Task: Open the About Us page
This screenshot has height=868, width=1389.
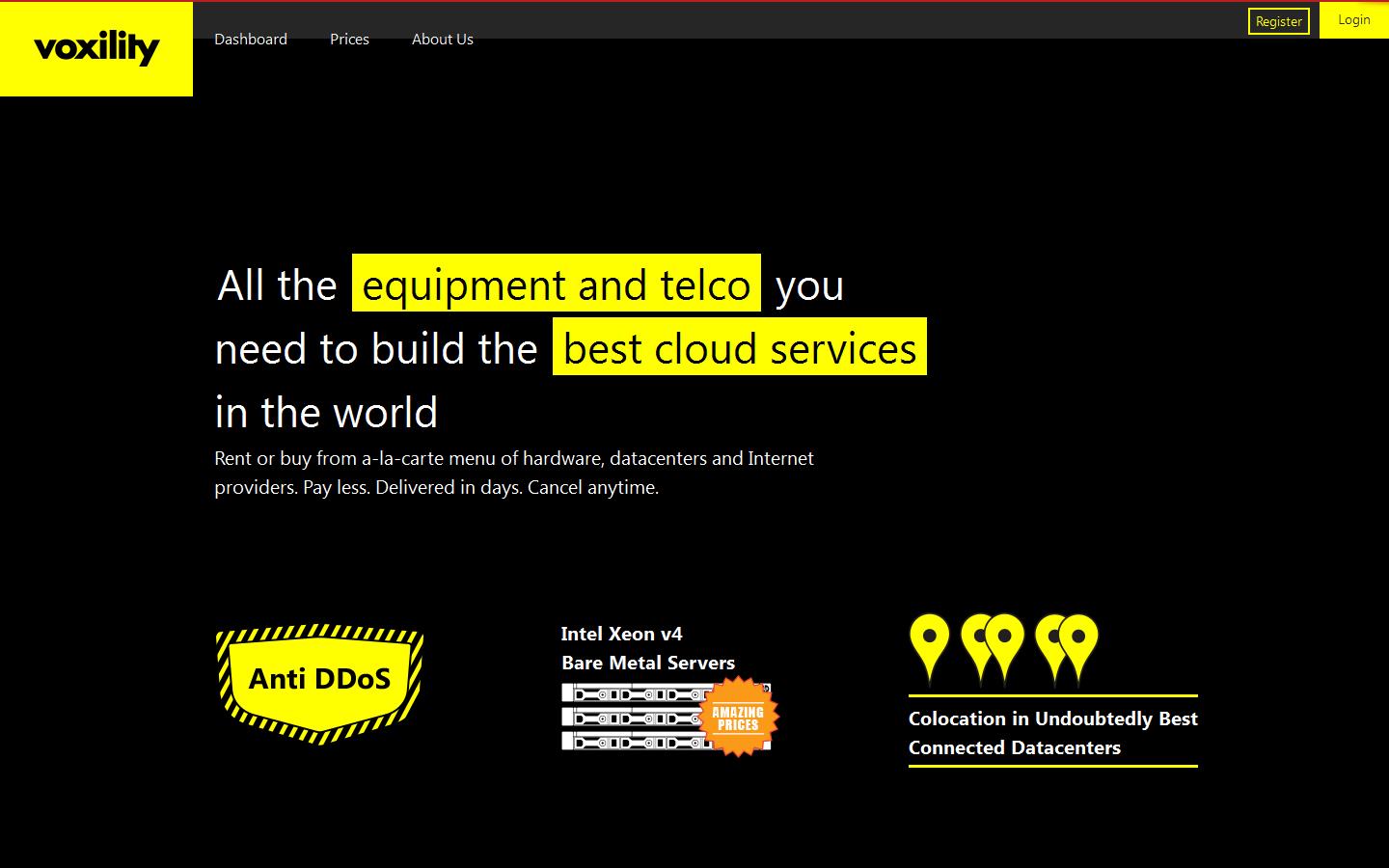Action: point(442,40)
